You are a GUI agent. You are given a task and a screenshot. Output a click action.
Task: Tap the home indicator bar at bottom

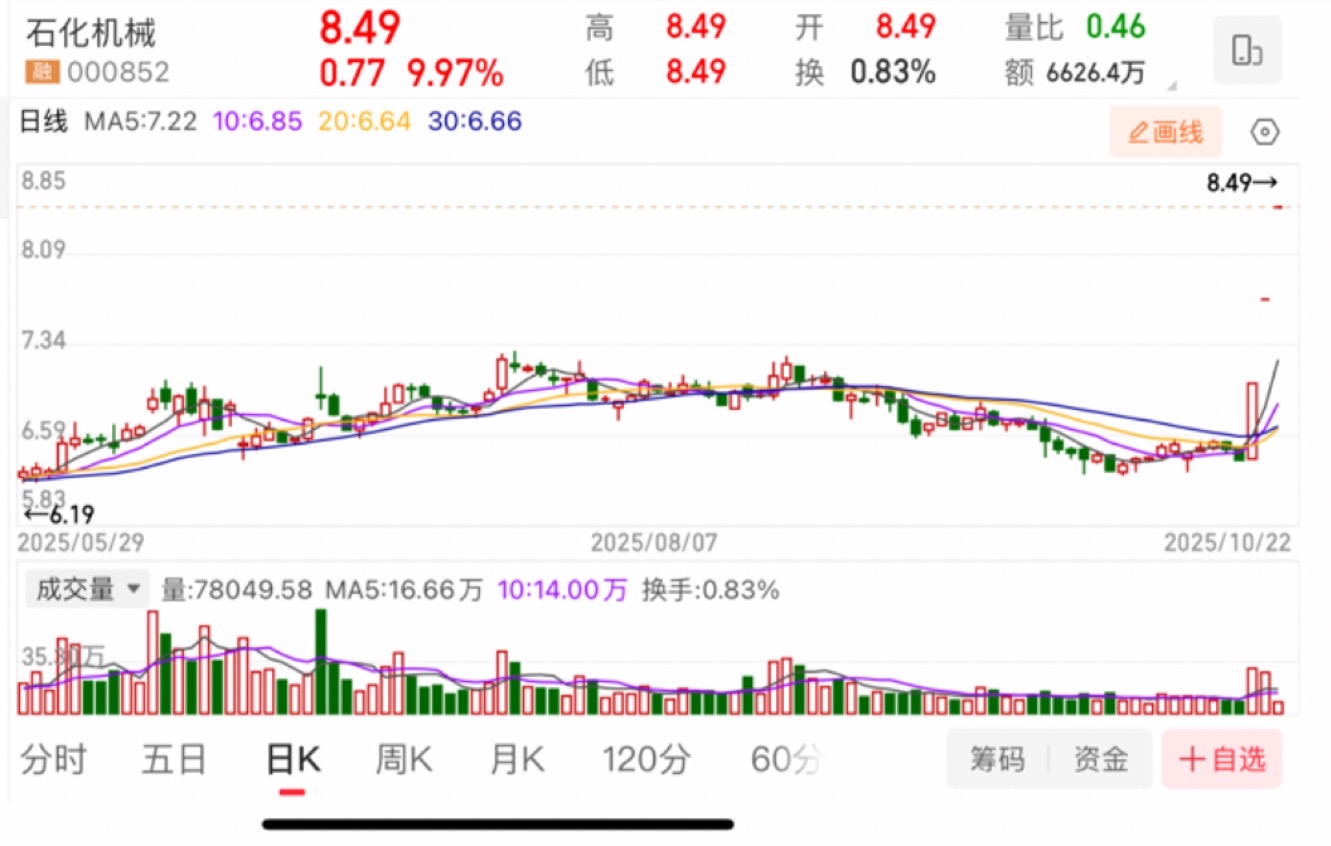click(498, 825)
